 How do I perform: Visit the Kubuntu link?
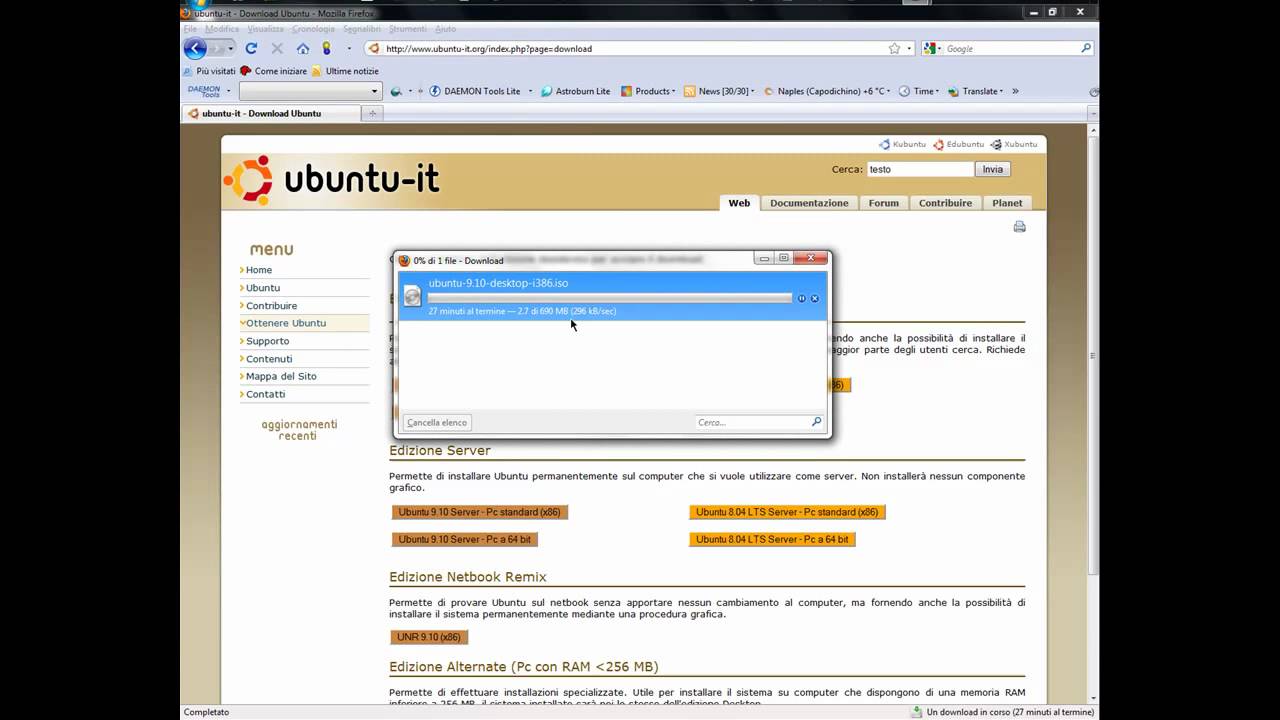tap(902, 144)
